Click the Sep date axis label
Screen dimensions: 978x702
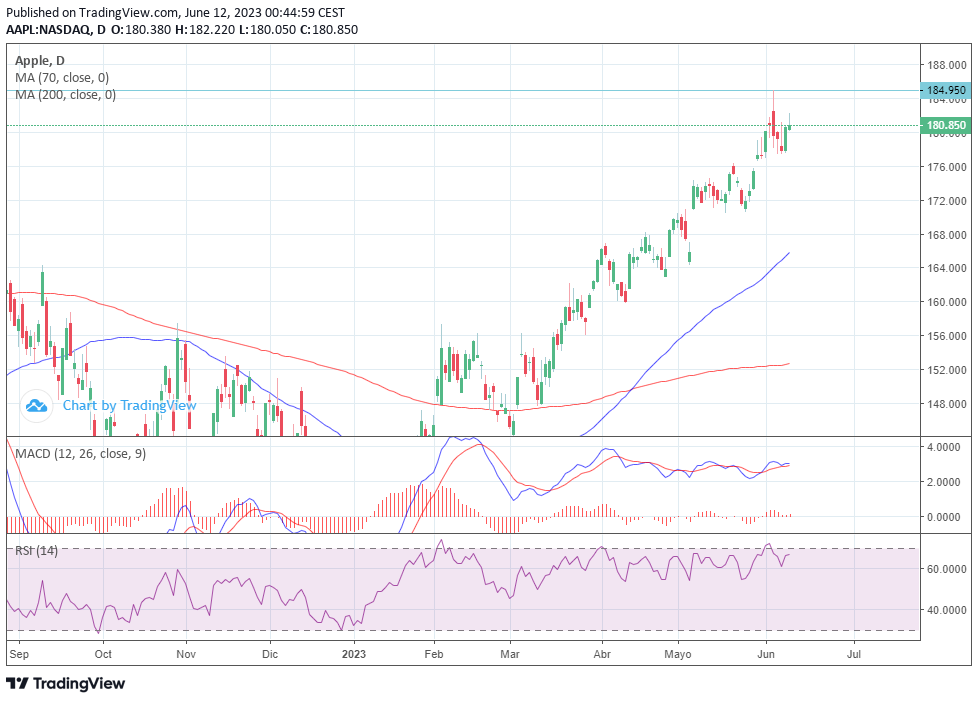click(19, 654)
